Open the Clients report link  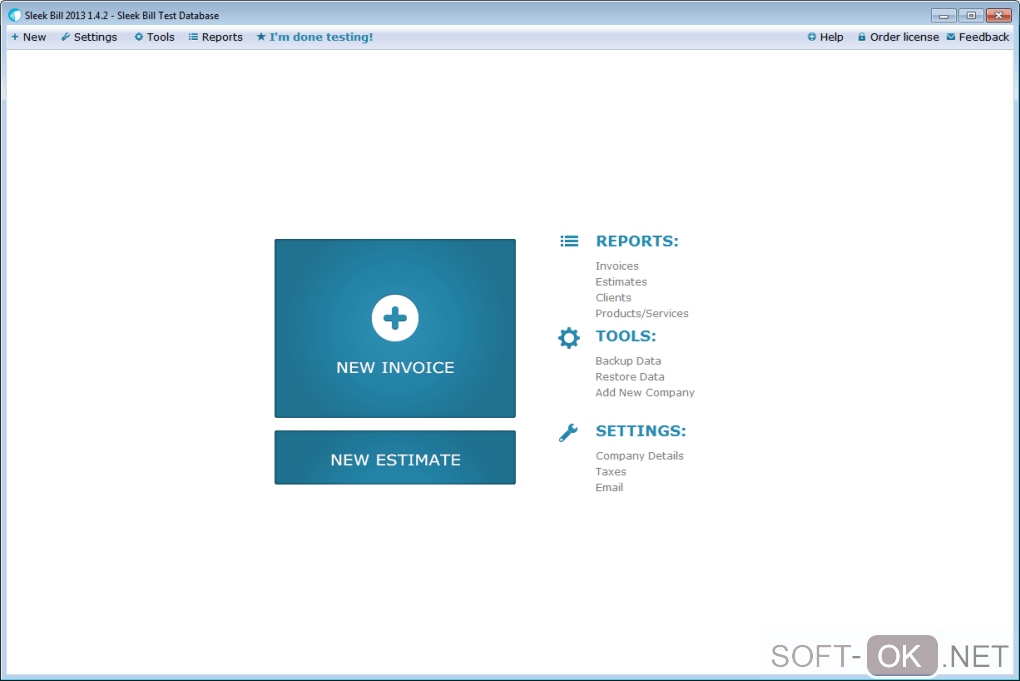click(x=613, y=297)
